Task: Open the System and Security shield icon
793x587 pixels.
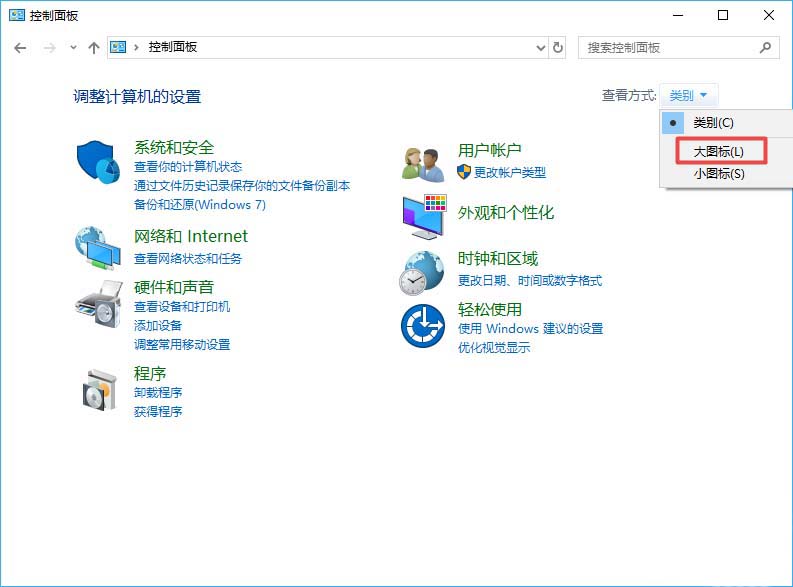Action: coord(98,162)
